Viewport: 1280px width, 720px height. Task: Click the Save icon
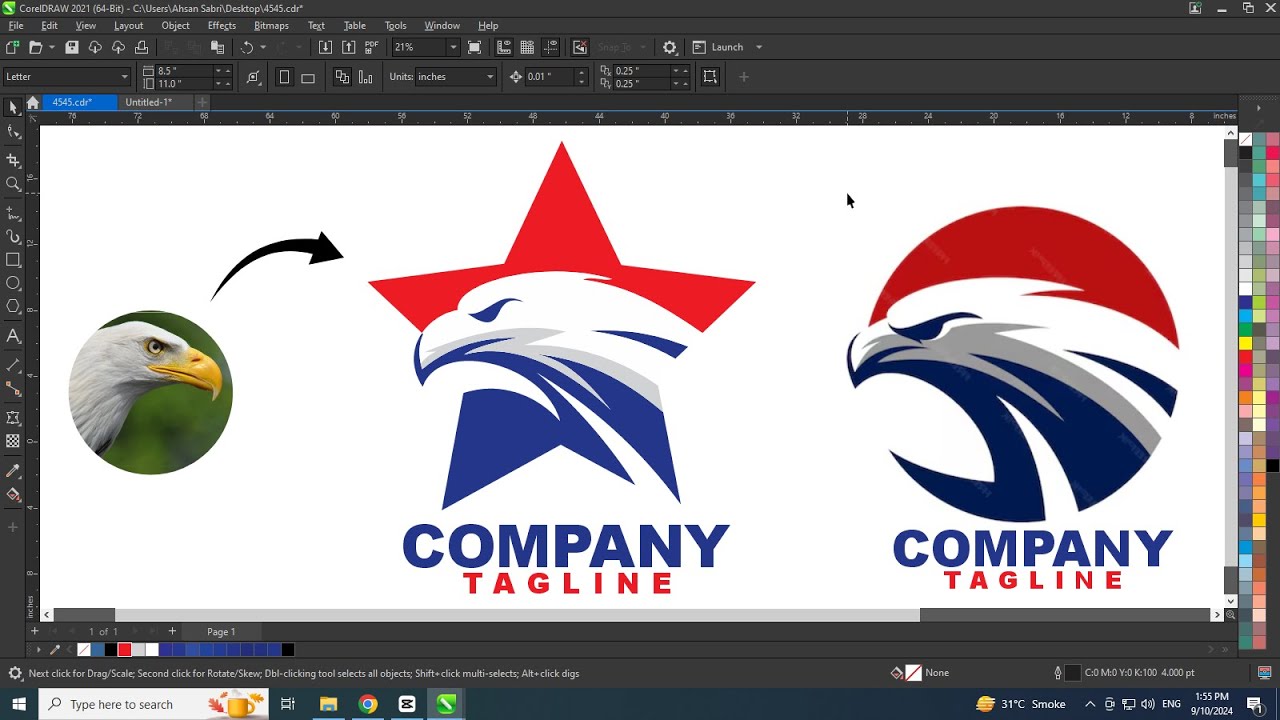click(72, 47)
